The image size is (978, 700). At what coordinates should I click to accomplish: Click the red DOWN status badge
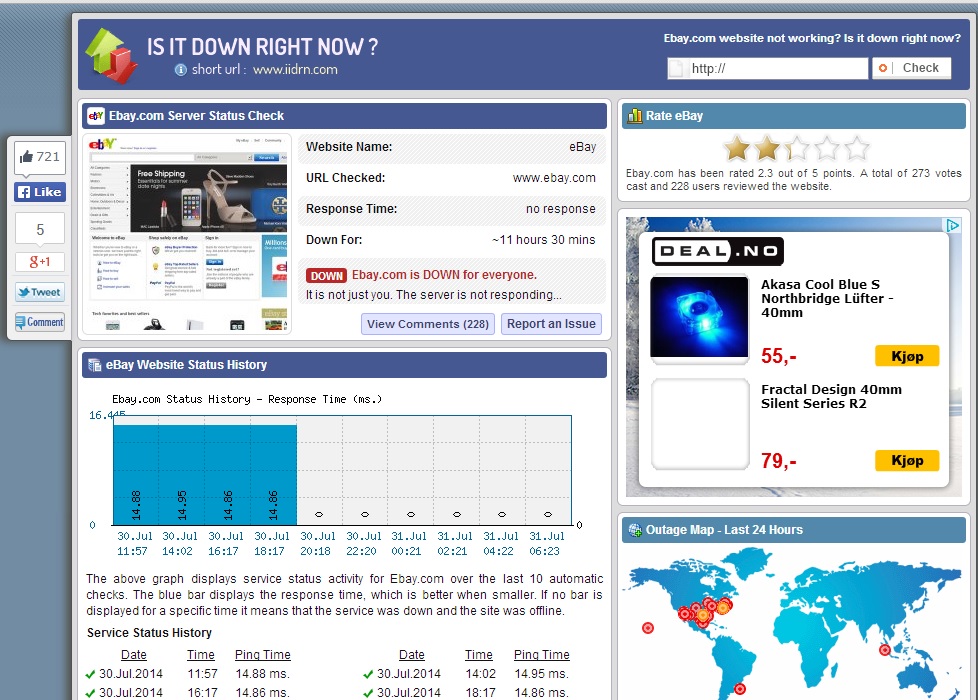(x=326, y=276)
